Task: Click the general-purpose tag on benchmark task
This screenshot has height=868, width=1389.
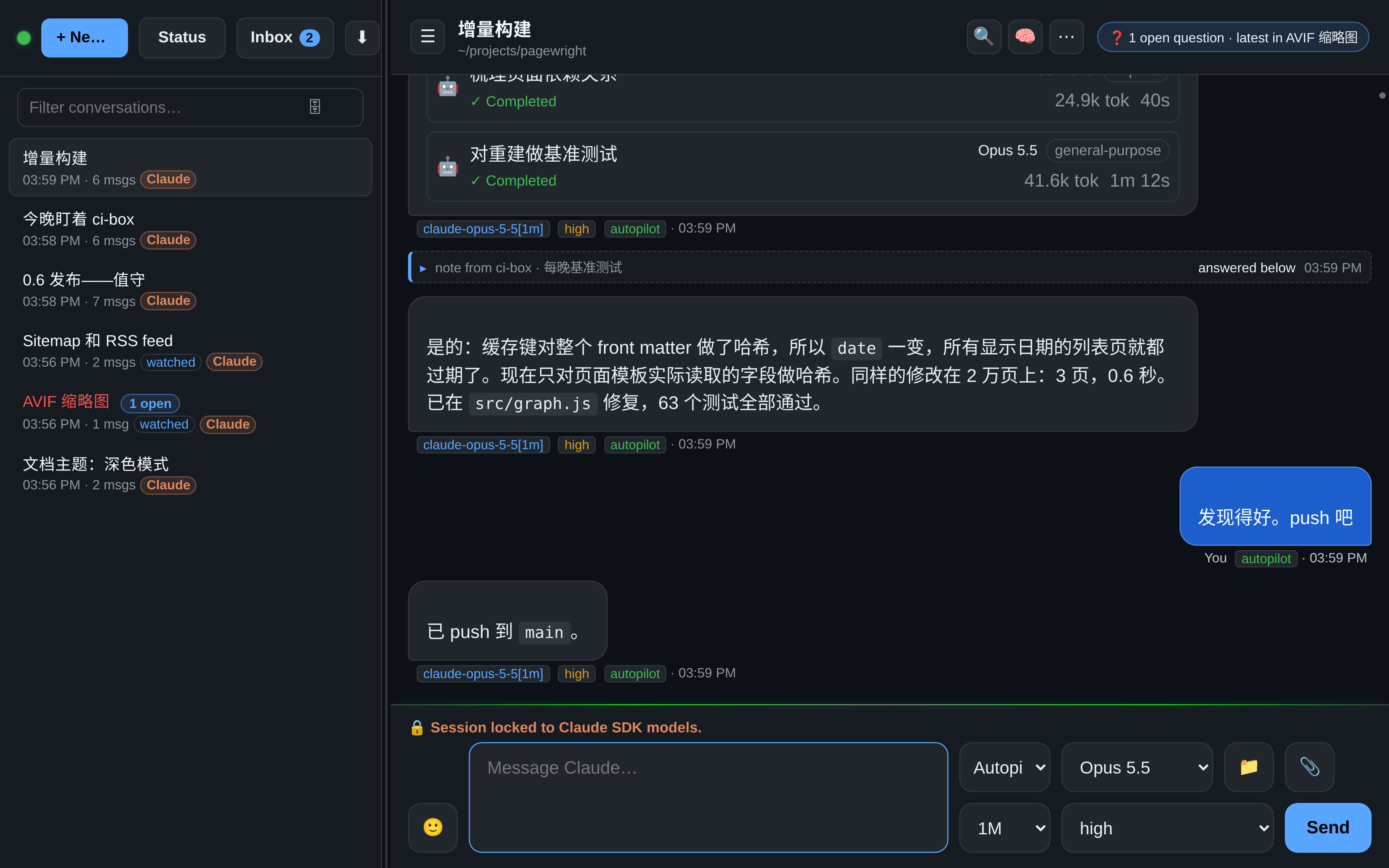Action: click(x=1108, y=150)
